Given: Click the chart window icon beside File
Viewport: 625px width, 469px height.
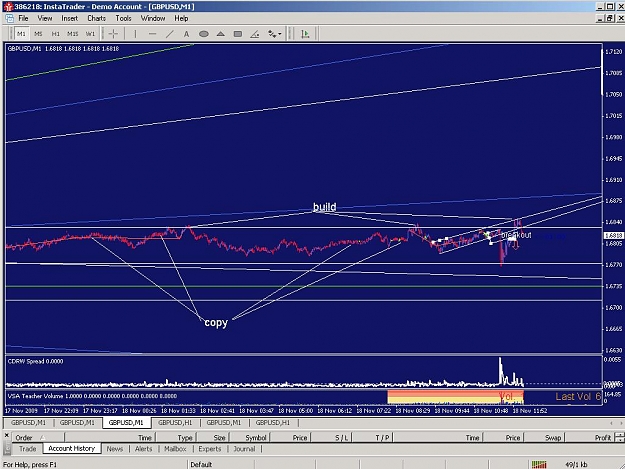Looking at the screenshot, I should (x=10, y=18).
